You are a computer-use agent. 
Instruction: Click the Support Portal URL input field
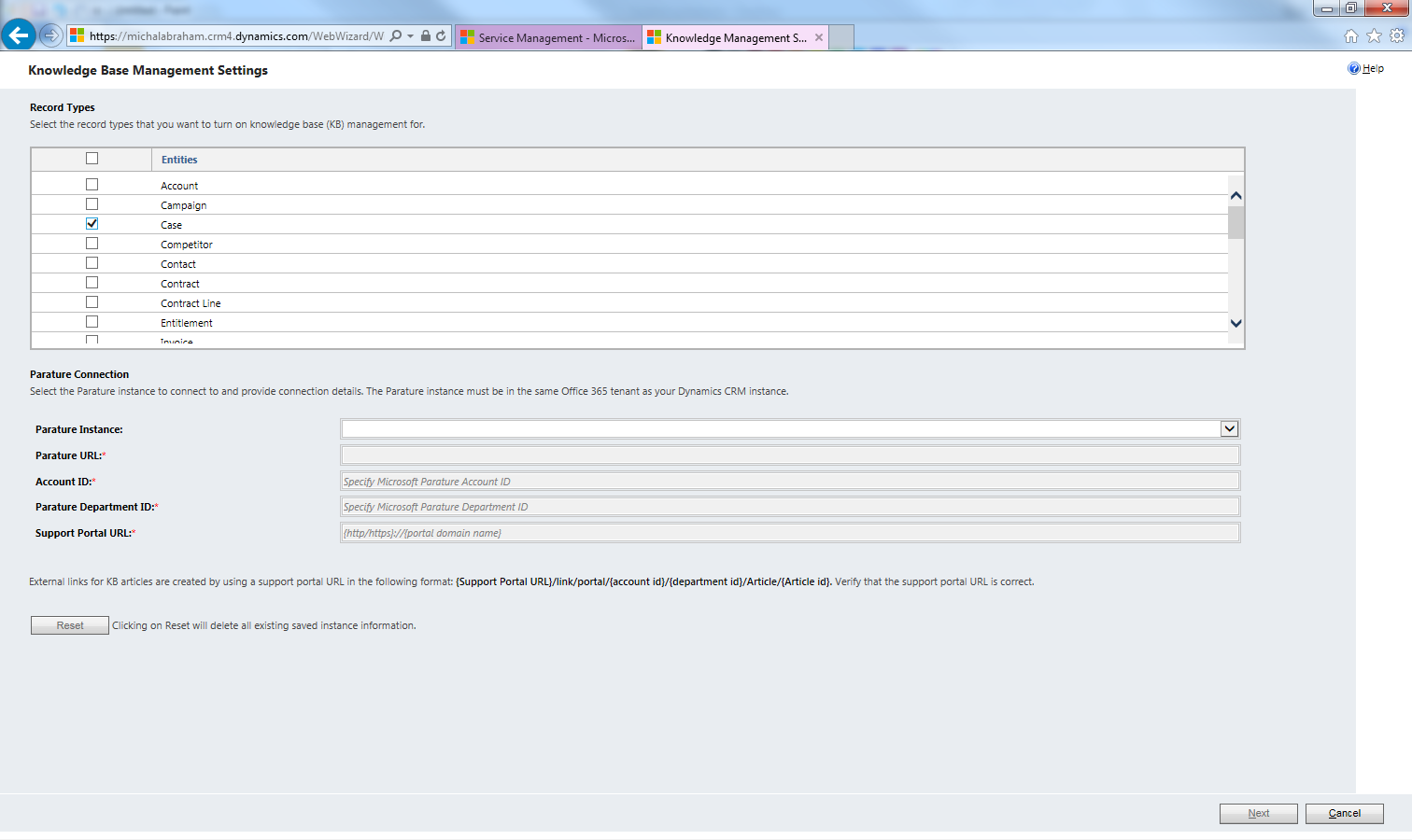(790, 532)
